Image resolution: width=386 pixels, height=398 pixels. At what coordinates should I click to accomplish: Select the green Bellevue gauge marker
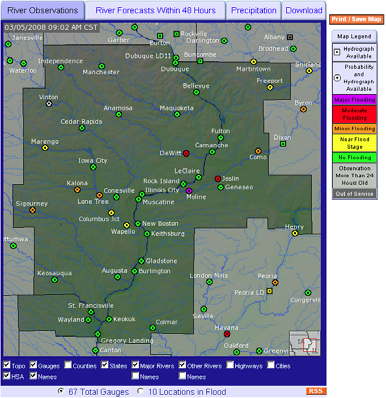click(x=196, y=92)
